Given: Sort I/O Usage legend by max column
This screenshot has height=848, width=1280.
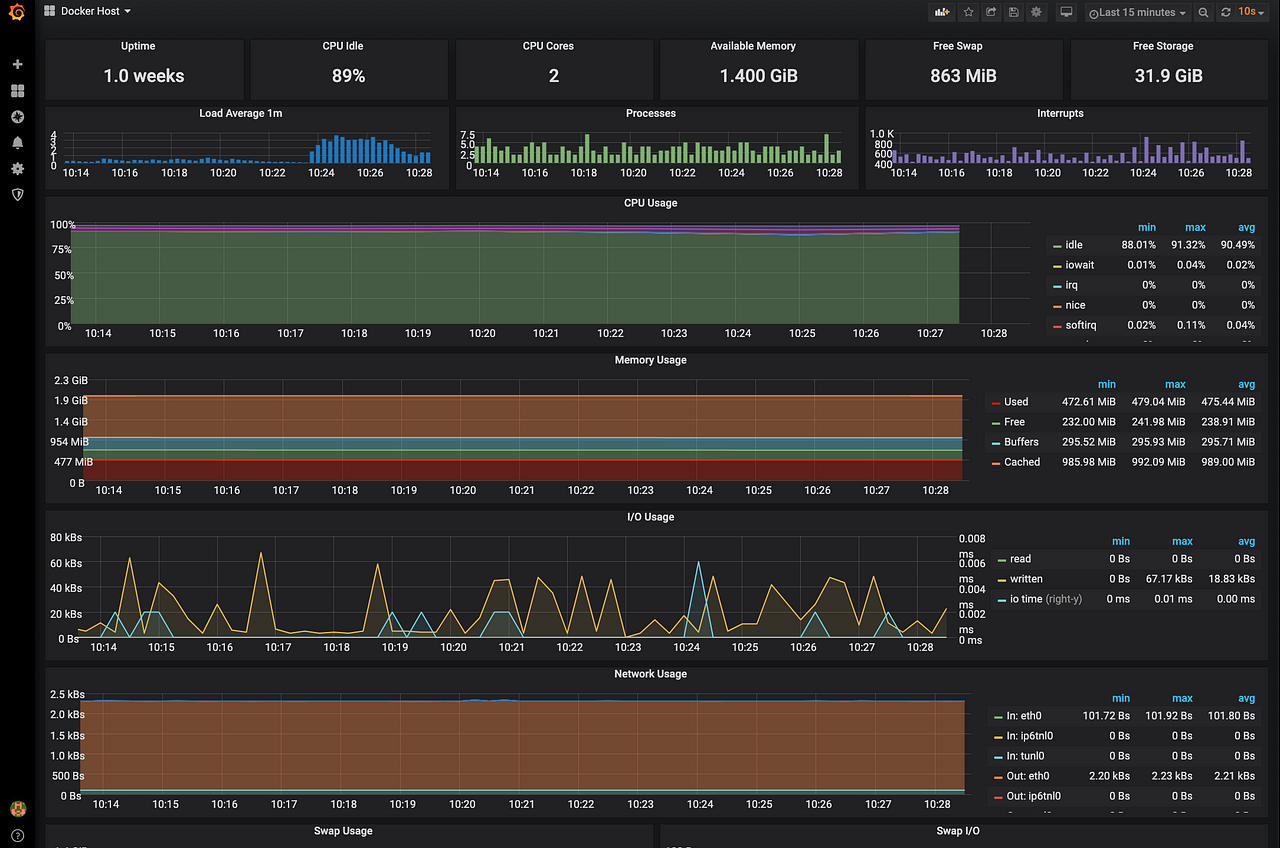Looking at the screenshot, I should click(x=1182, y=541).
